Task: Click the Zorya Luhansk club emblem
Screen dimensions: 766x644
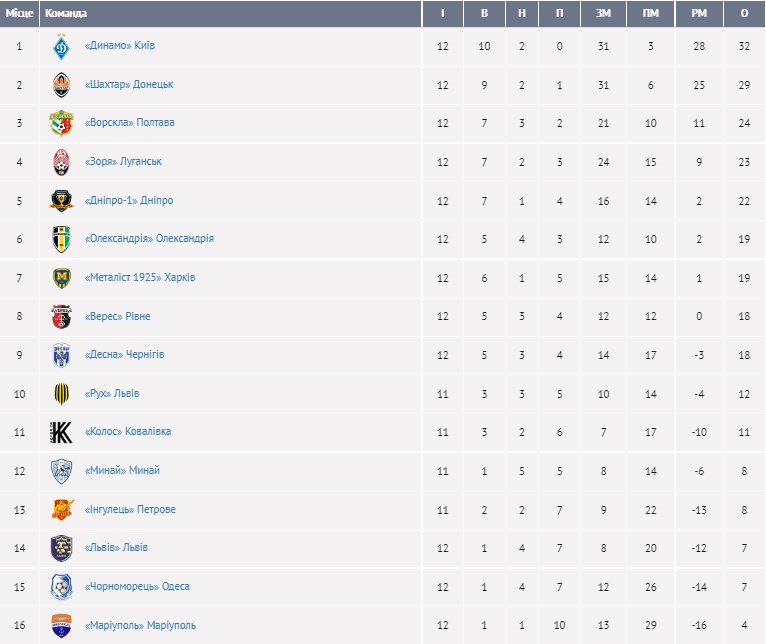Action: [x=62, y=162]
